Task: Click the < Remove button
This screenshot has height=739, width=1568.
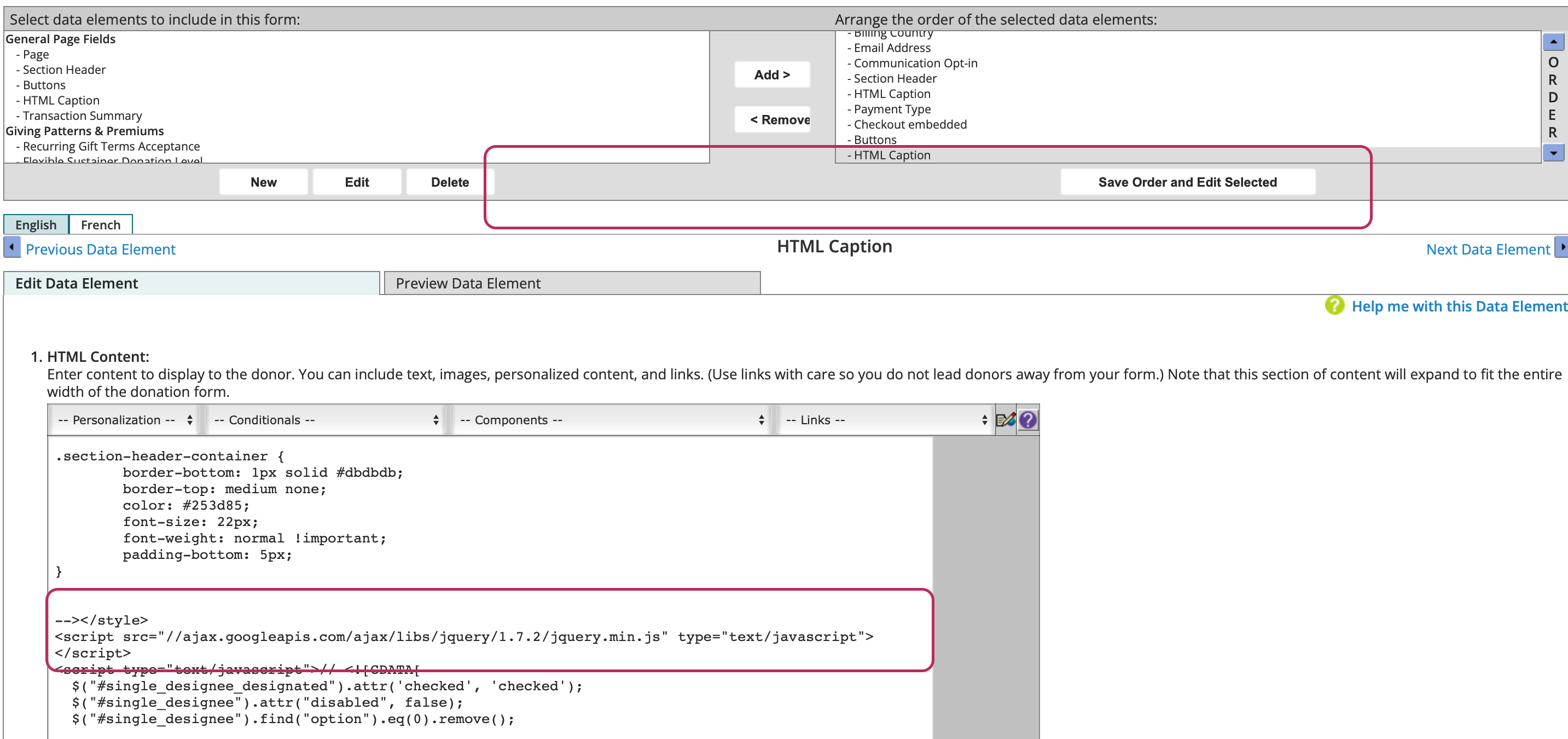Action: pyautogui.click(x=772, y=119)
